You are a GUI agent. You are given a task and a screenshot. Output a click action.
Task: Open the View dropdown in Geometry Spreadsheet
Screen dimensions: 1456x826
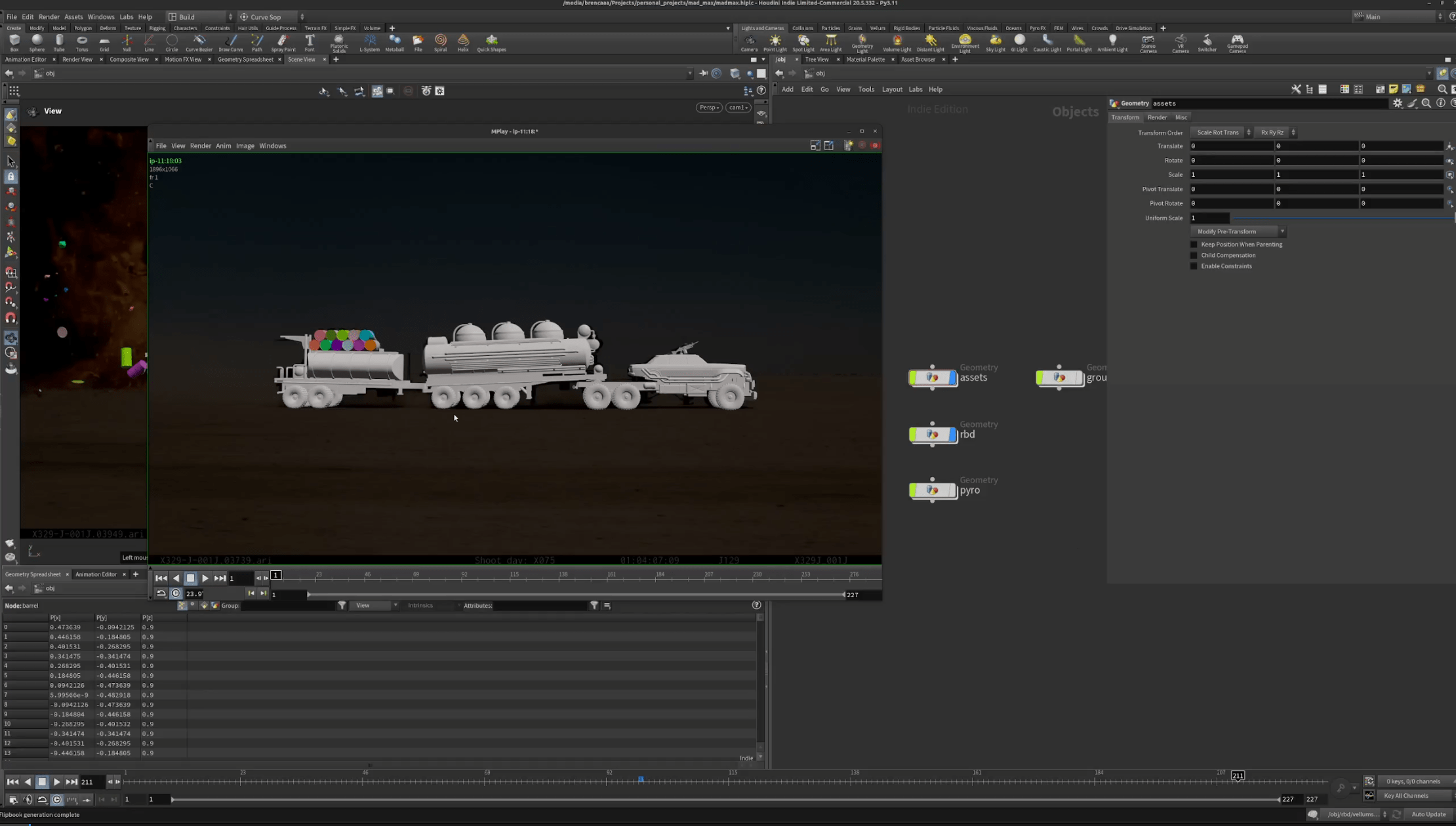[374, 606]
